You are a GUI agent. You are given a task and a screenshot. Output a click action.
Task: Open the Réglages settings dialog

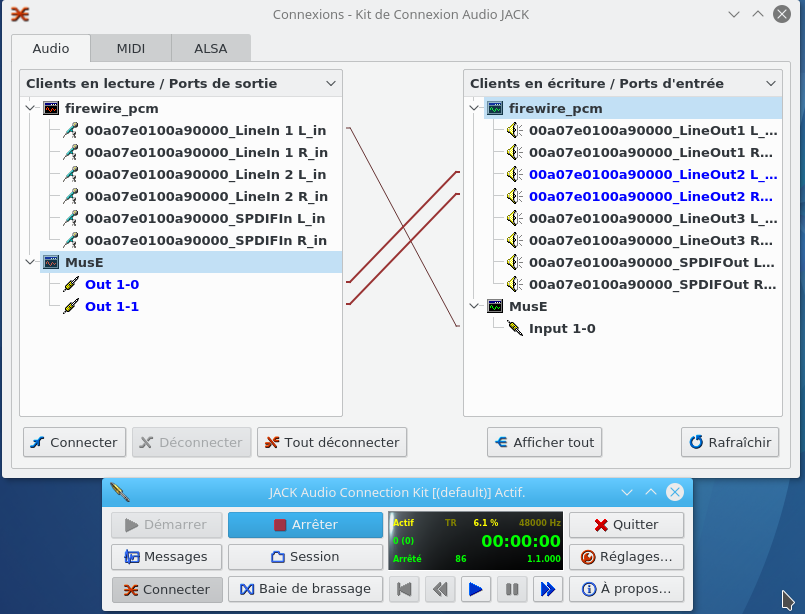point(626,557)
